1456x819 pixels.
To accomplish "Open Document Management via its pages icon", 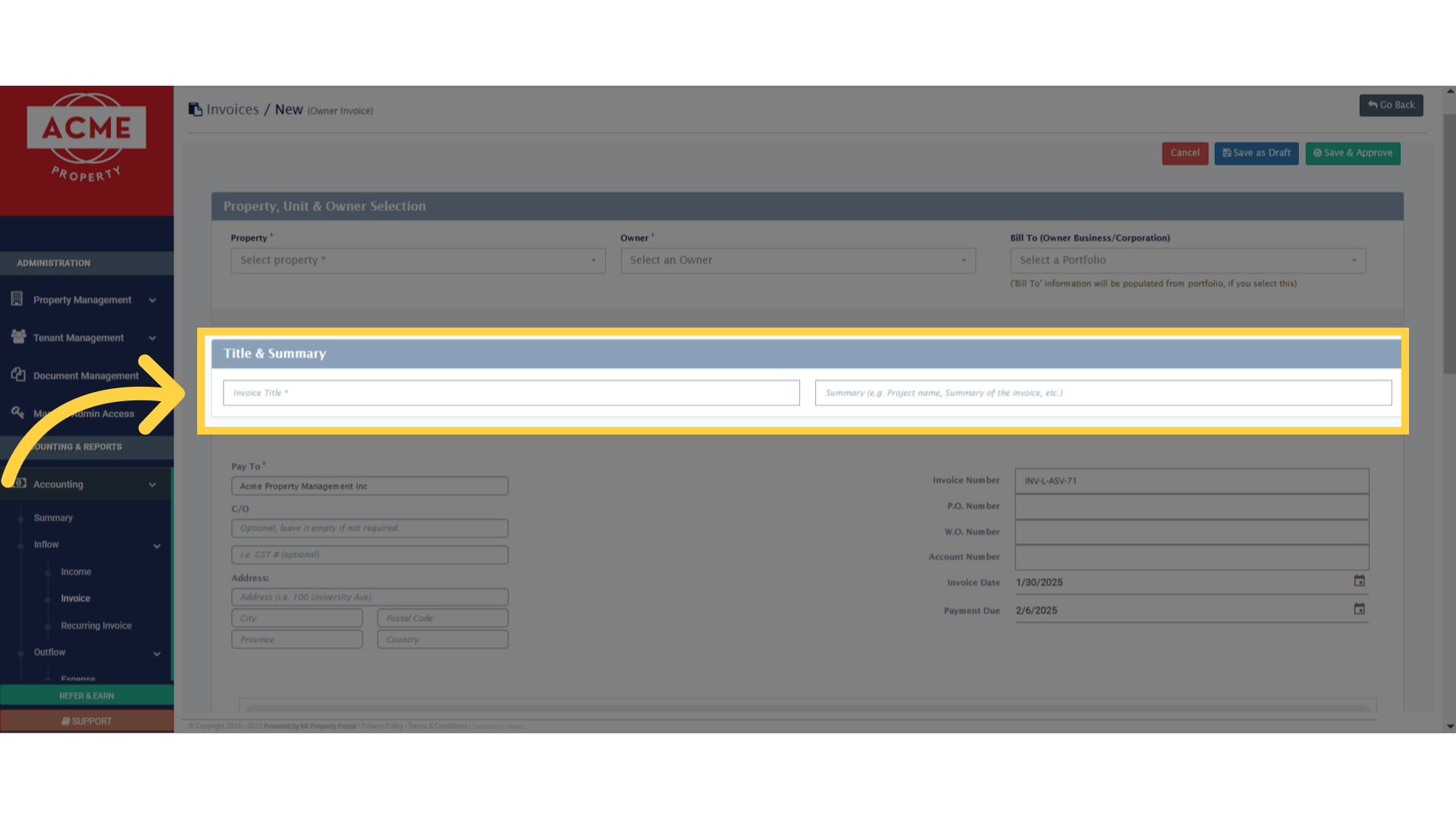I will (x=17, y=375).
